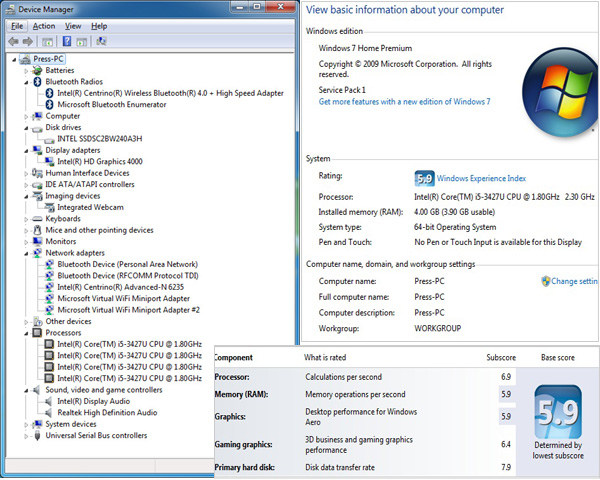Click the Human Interface Devices icon
Screen dimensions: 600x480
click(37, 173)
